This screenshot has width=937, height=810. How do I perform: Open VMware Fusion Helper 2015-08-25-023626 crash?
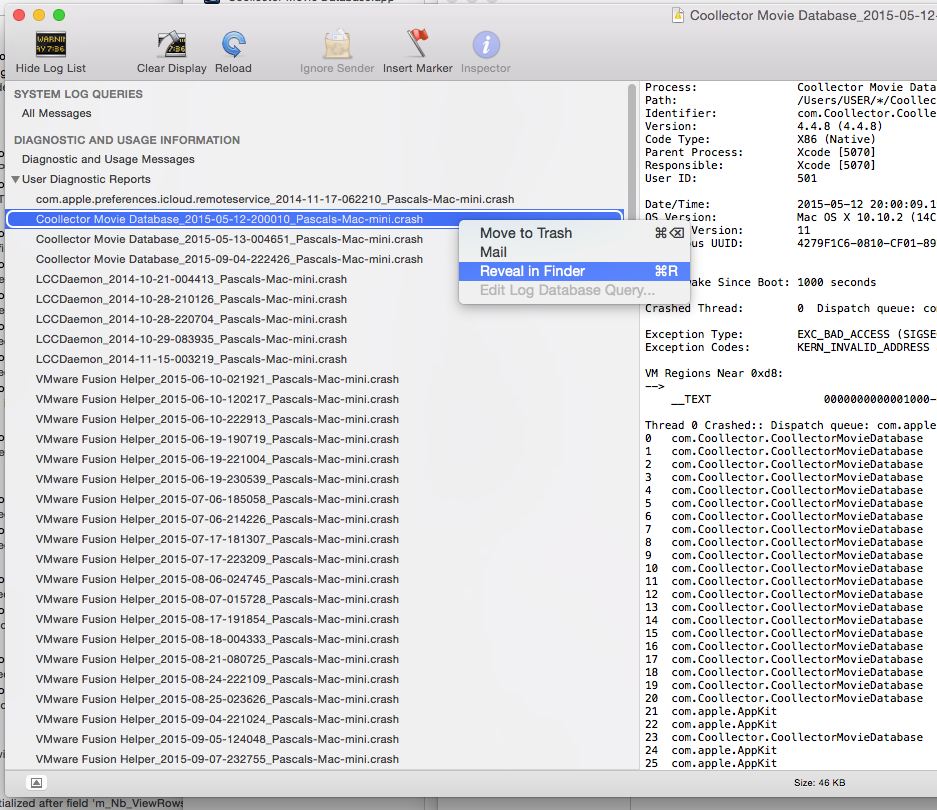[x=218, y=700]
